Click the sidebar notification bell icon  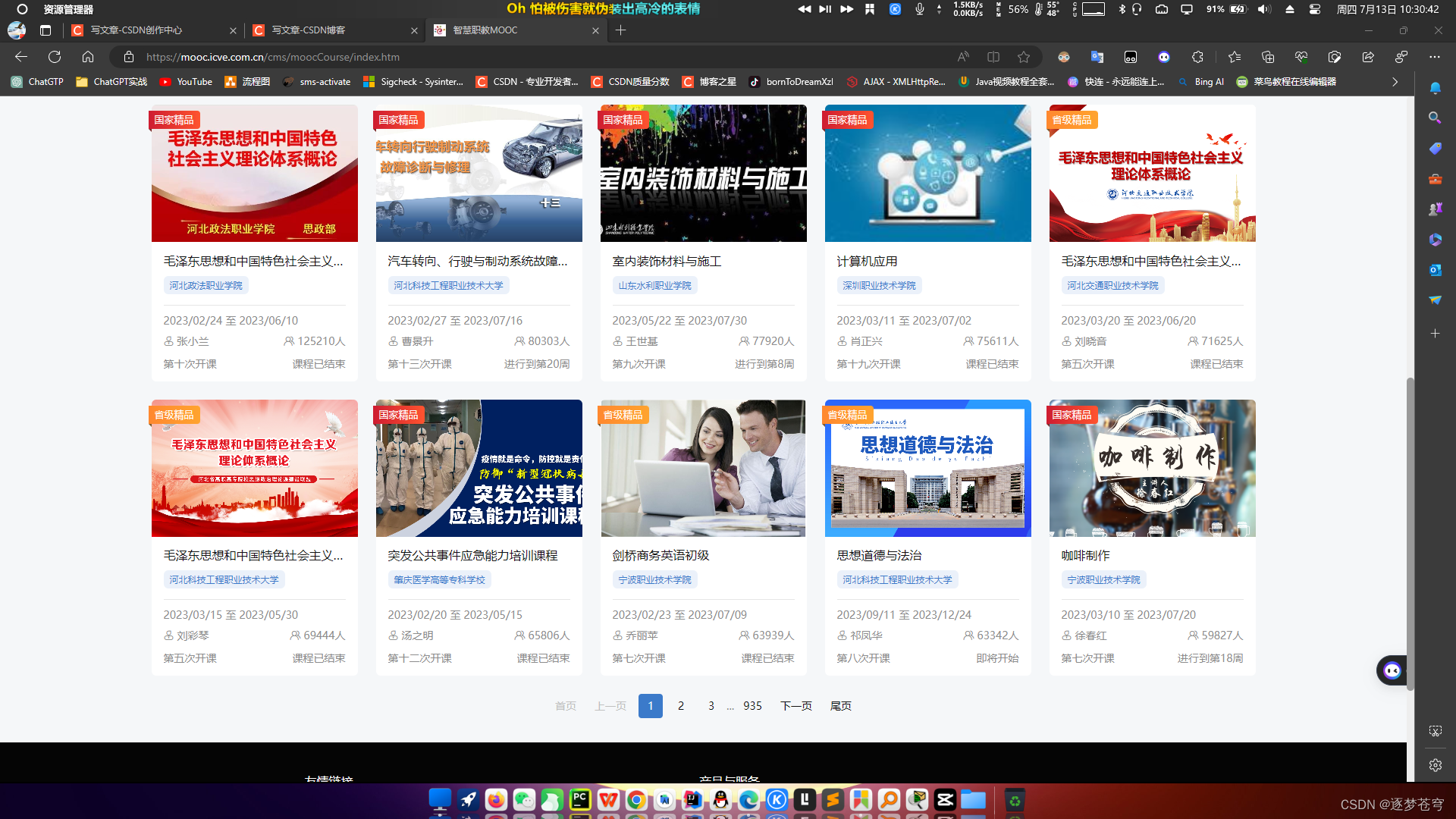tap(1435, 88)
